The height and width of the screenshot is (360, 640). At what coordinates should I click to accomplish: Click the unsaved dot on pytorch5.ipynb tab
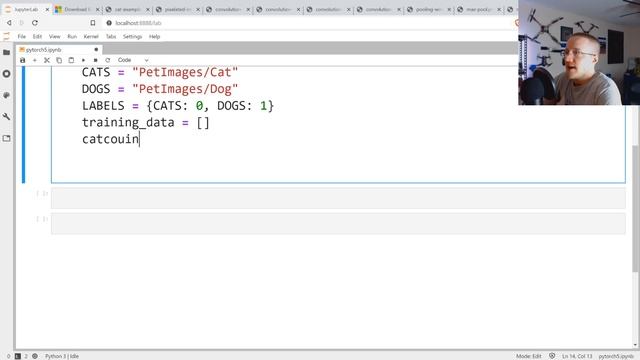pyautogui.click(x=96, y=49)
